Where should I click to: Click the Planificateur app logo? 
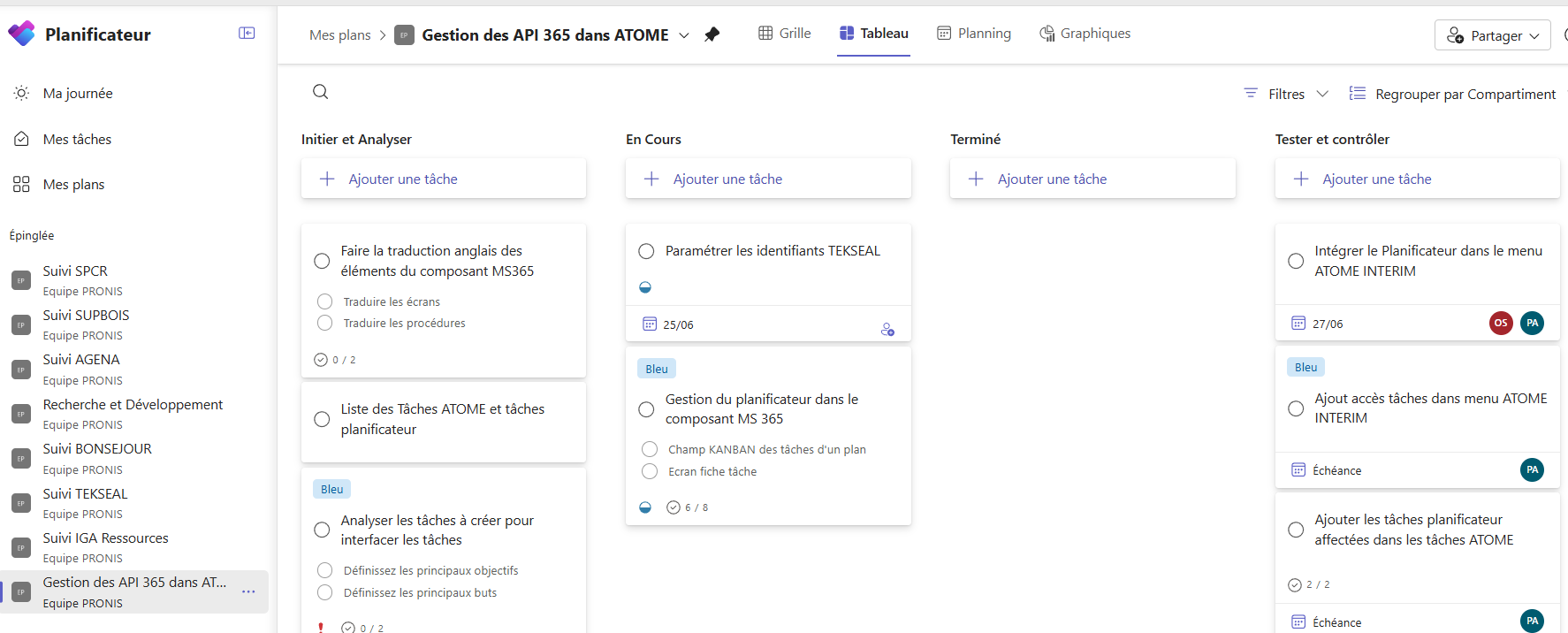pyautogui.click(x=21, y=34)
